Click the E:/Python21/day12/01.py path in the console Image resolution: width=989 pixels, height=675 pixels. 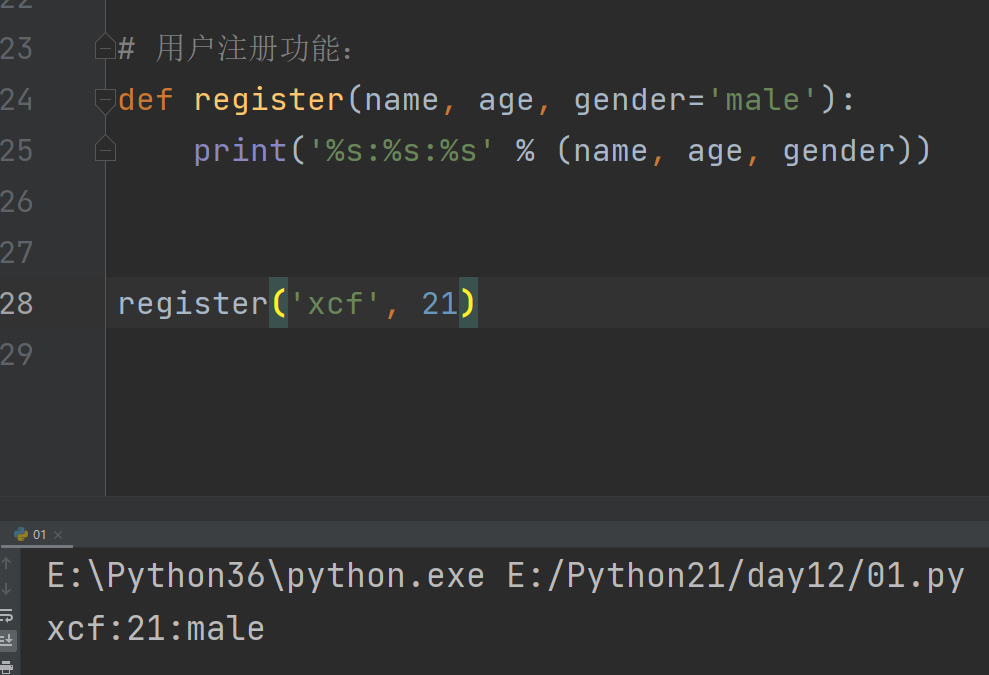(735, 576)
